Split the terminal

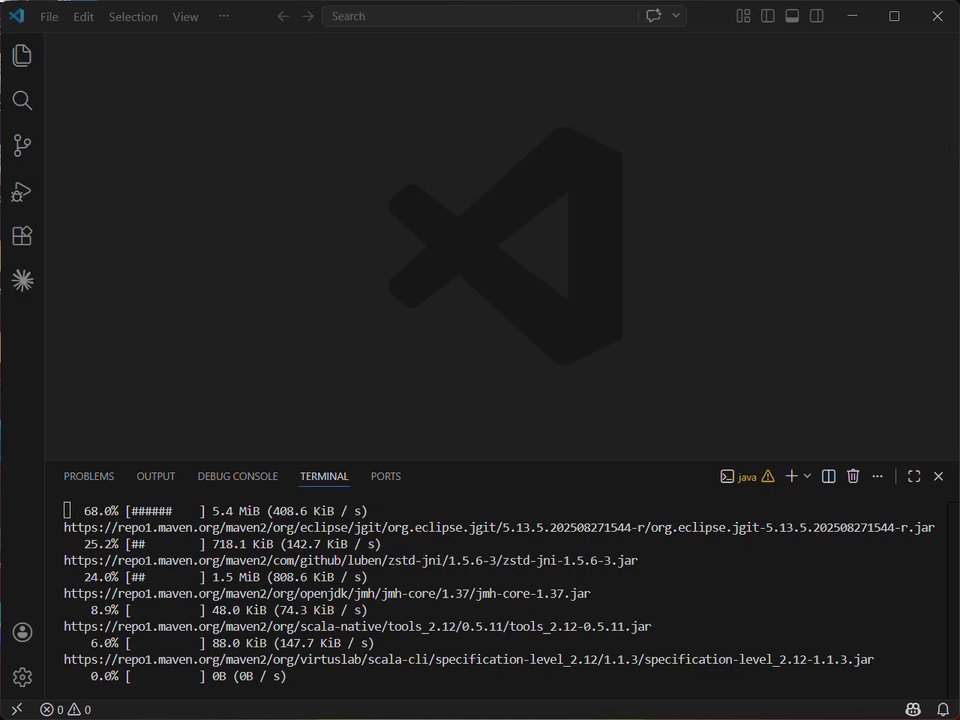pyautogui.click(x=828, y=476)
